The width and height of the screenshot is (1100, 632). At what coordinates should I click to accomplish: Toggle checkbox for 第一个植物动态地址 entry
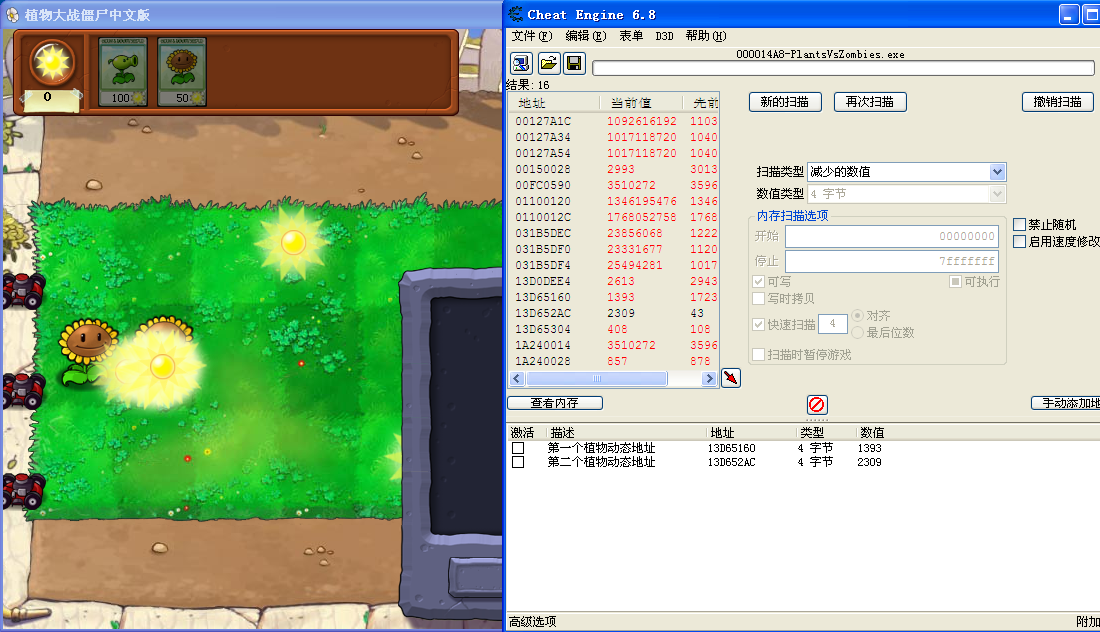click(x=518, y=448)
